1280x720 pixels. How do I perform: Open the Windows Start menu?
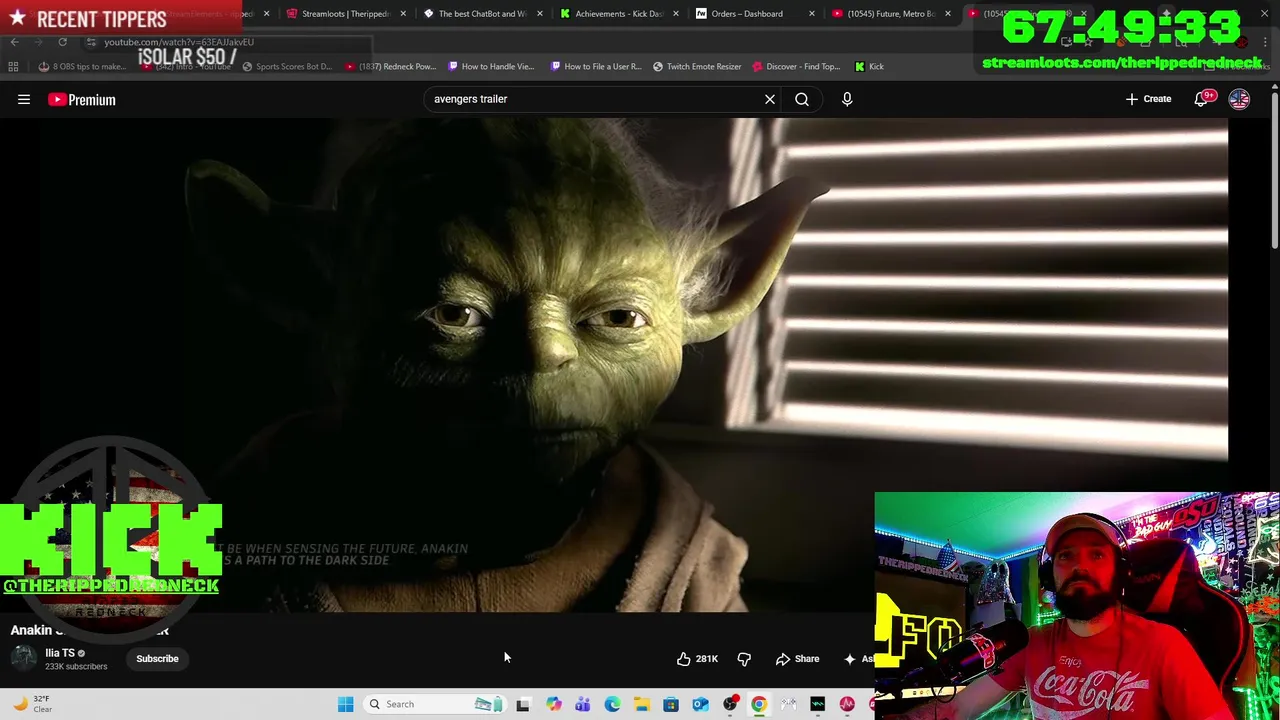pyautogui.click(x=345, y=704)
